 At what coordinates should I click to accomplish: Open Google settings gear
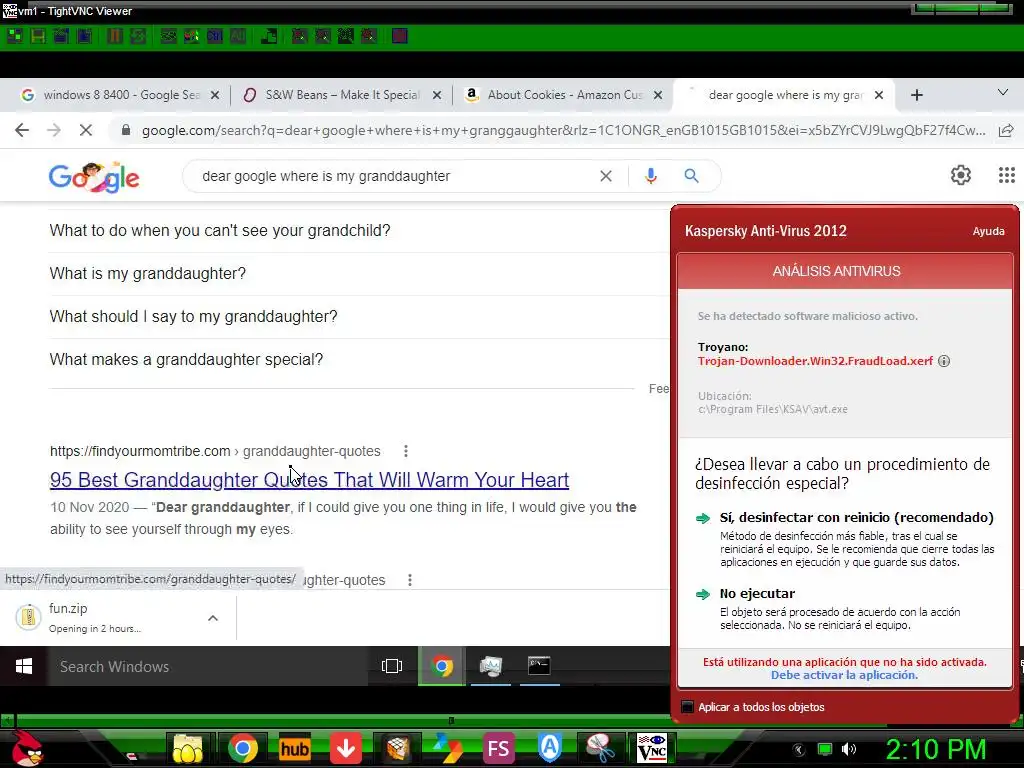(x=961, y=175)
